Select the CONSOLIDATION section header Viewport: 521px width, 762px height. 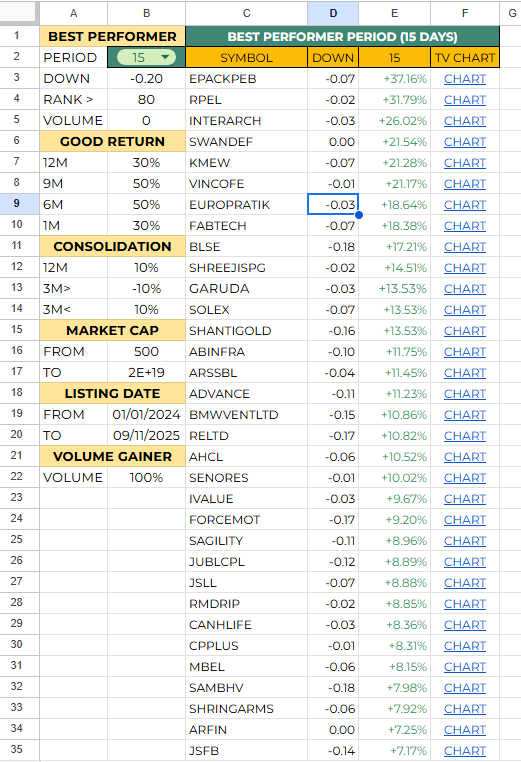[112, 246]
